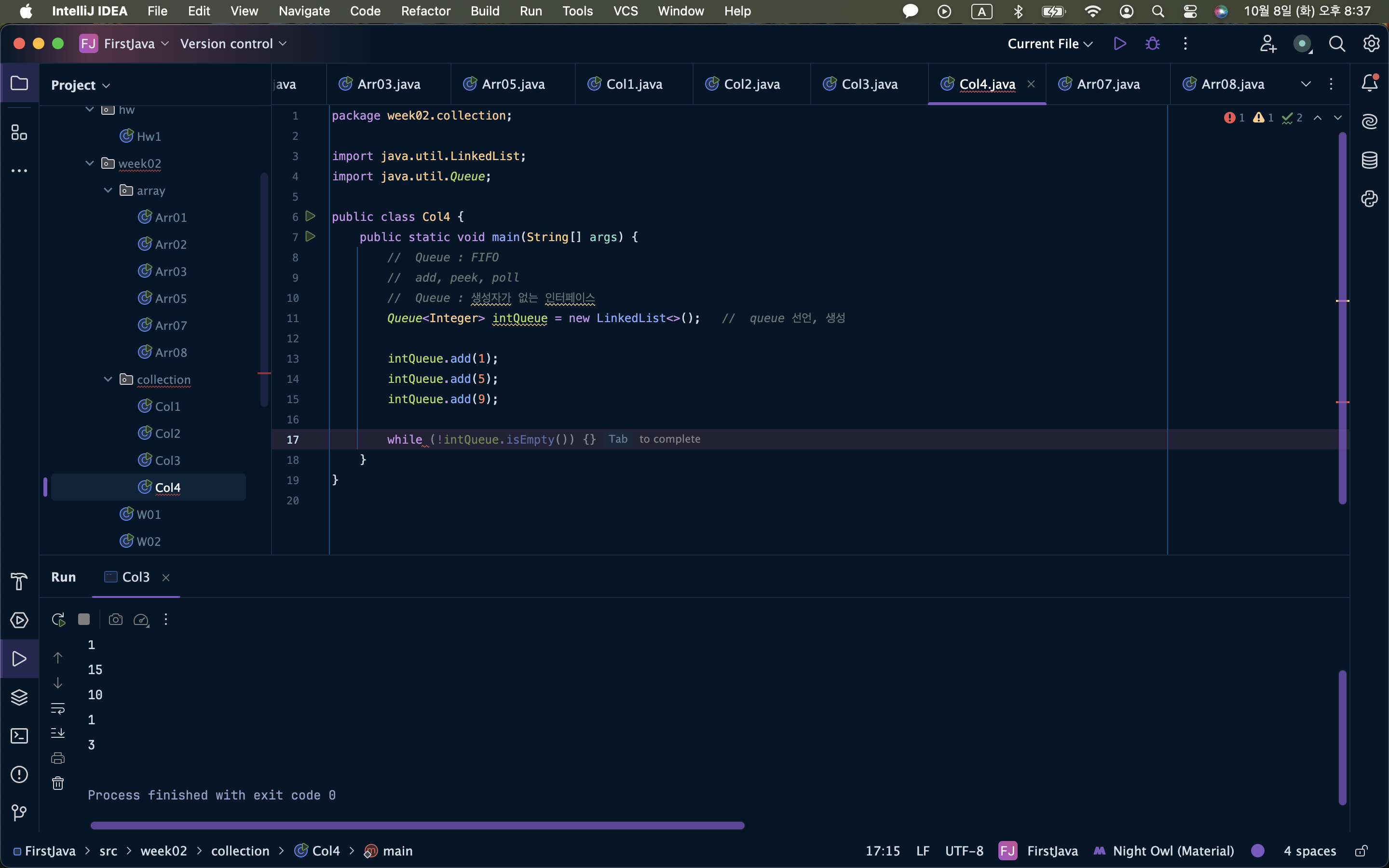This screenshot has width=1389, height=868.
Task: Open the Refactor menu
Action: point(425,11)
